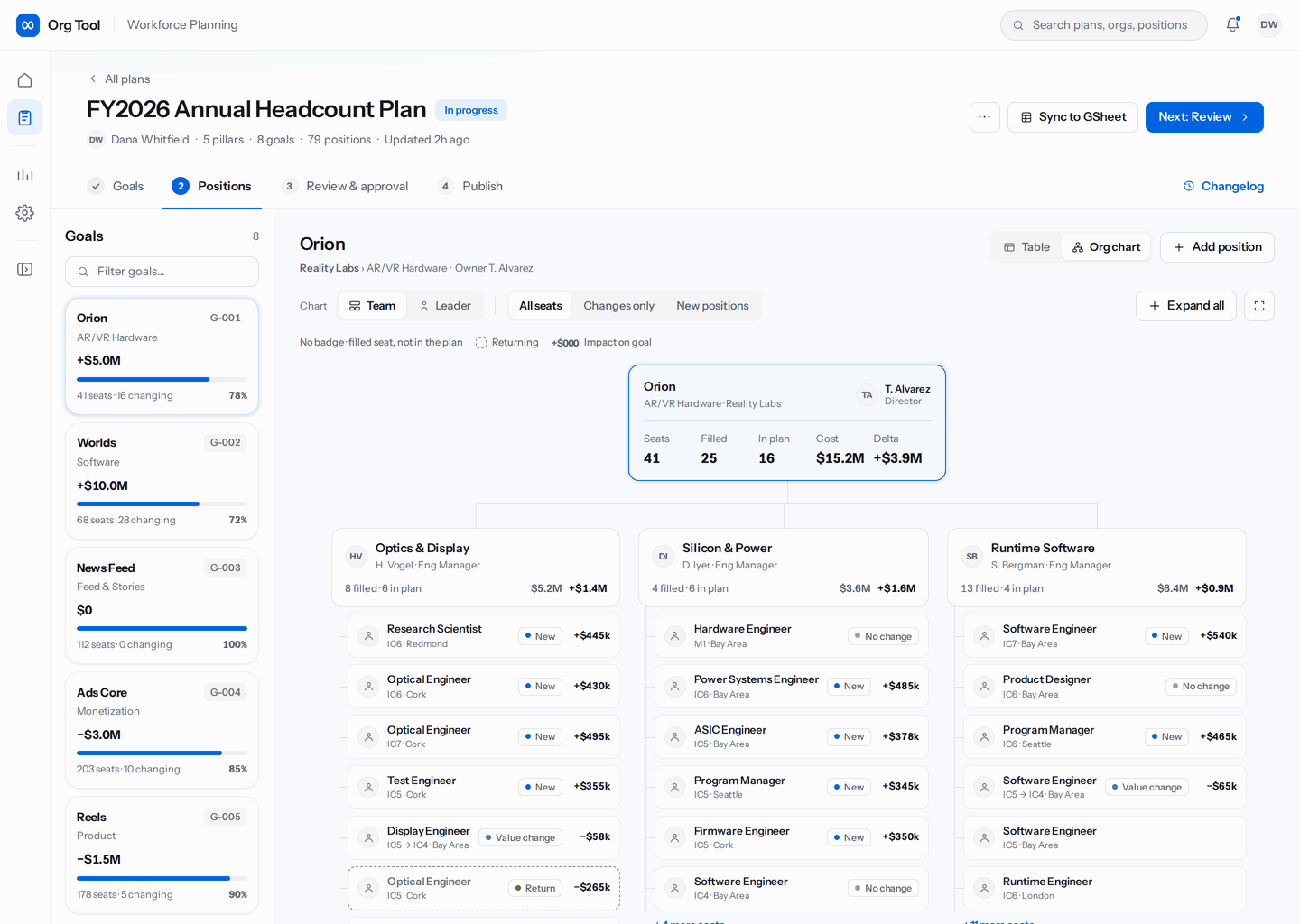
Task: Click person icon on Research Scientist seat
Action: 368,636
